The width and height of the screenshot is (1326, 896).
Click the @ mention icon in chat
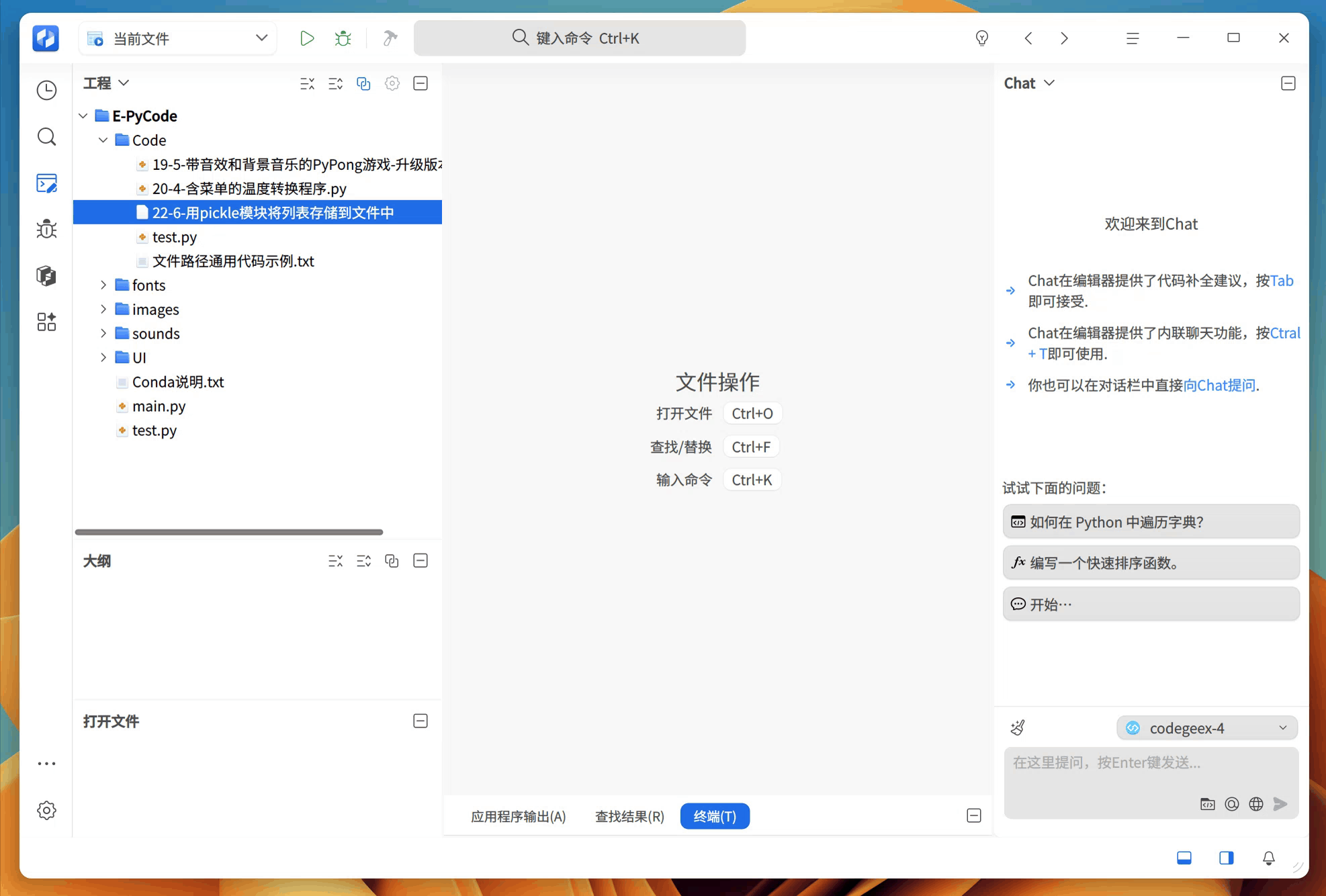(1232, 804)
